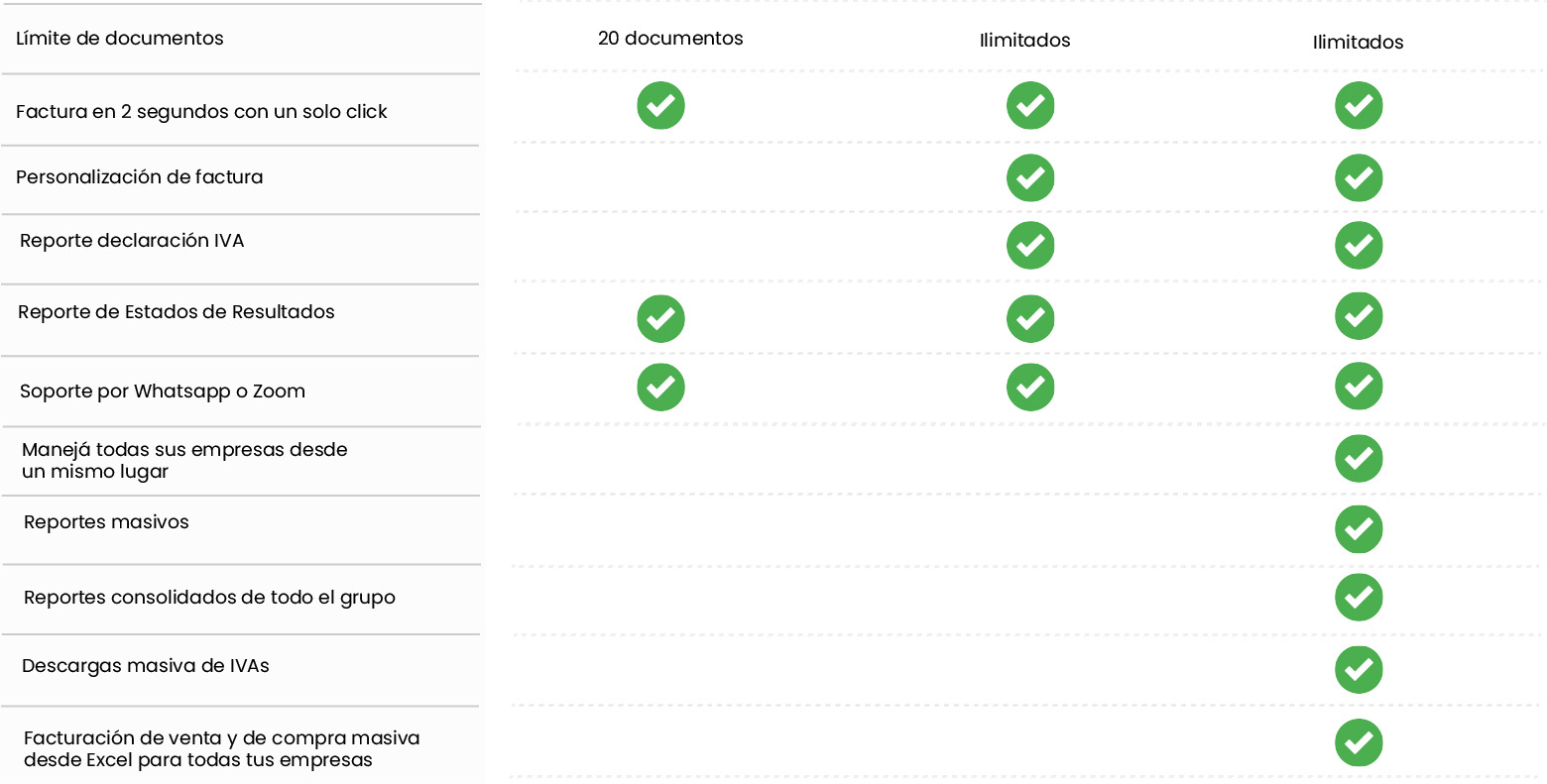
Task: Click the '20 documentos' limit text
Action: click(670, 39)
